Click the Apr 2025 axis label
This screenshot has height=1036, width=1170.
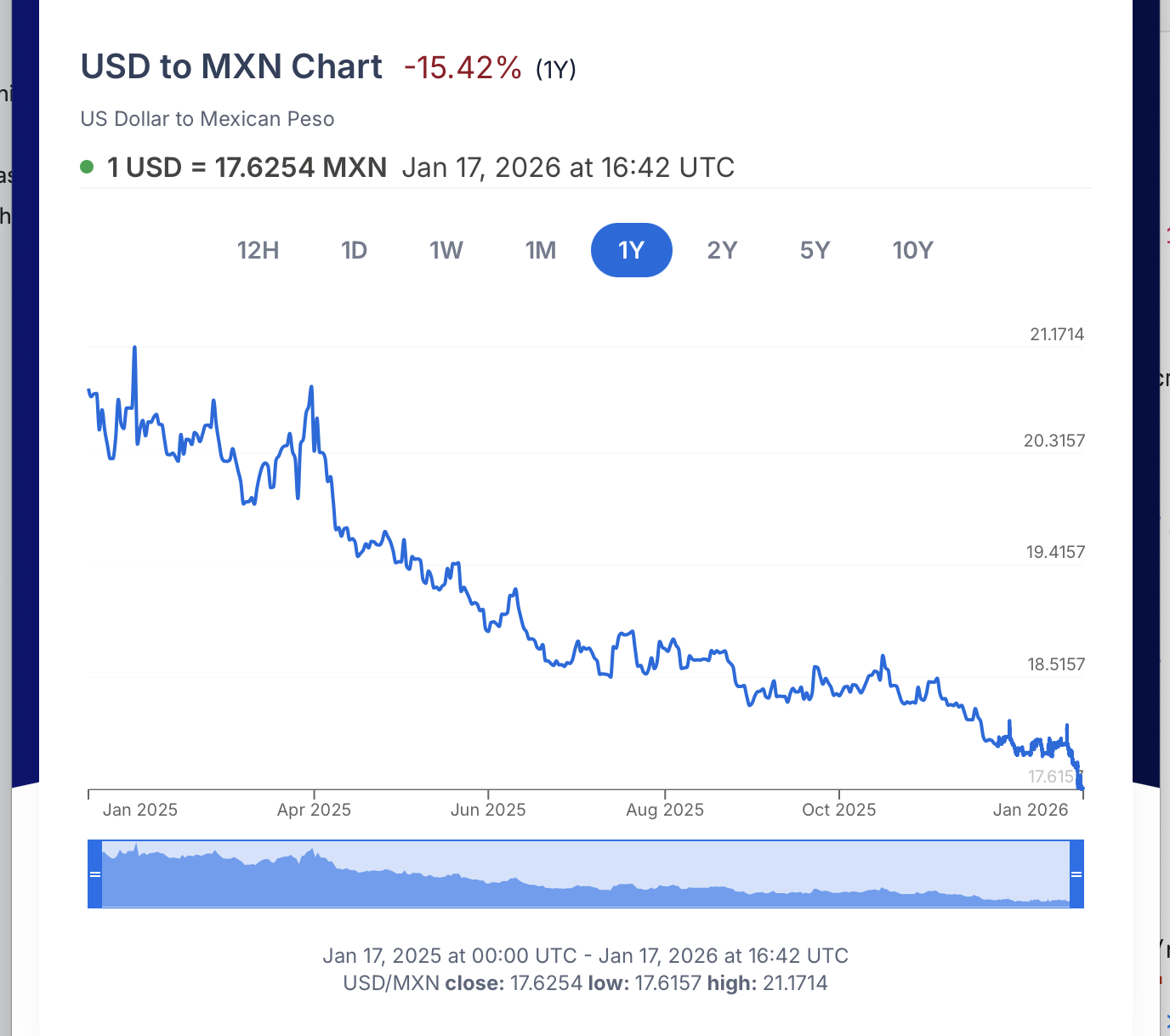(x=314, y=810)
